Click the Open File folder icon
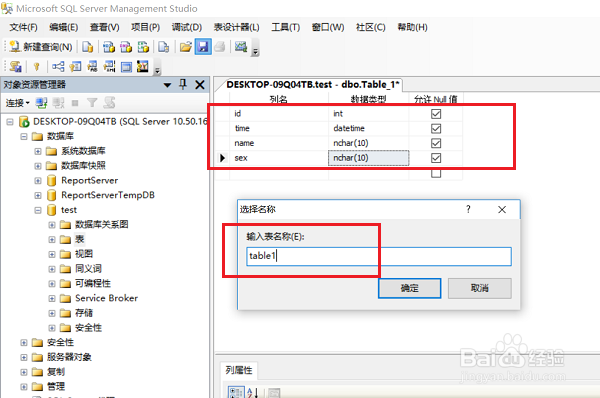Viewport: 600px width, 398px height. tap(186, 47)
